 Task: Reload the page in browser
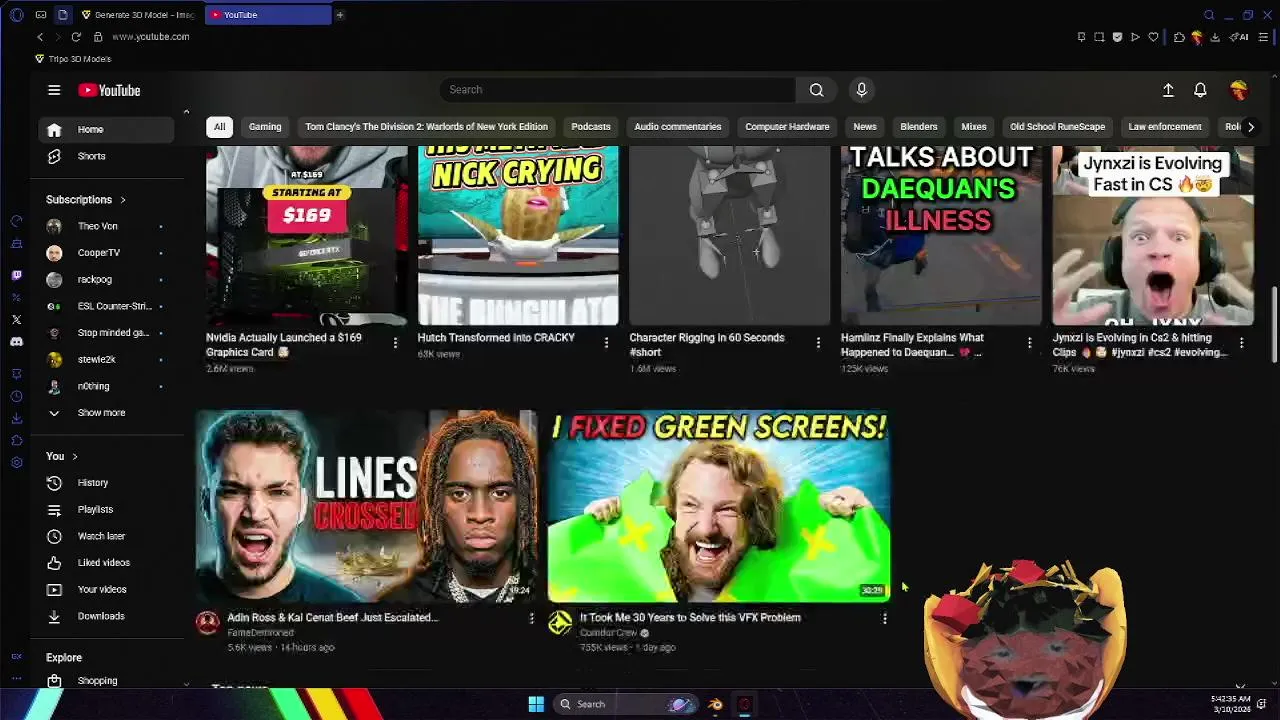(x=76, y=37)
